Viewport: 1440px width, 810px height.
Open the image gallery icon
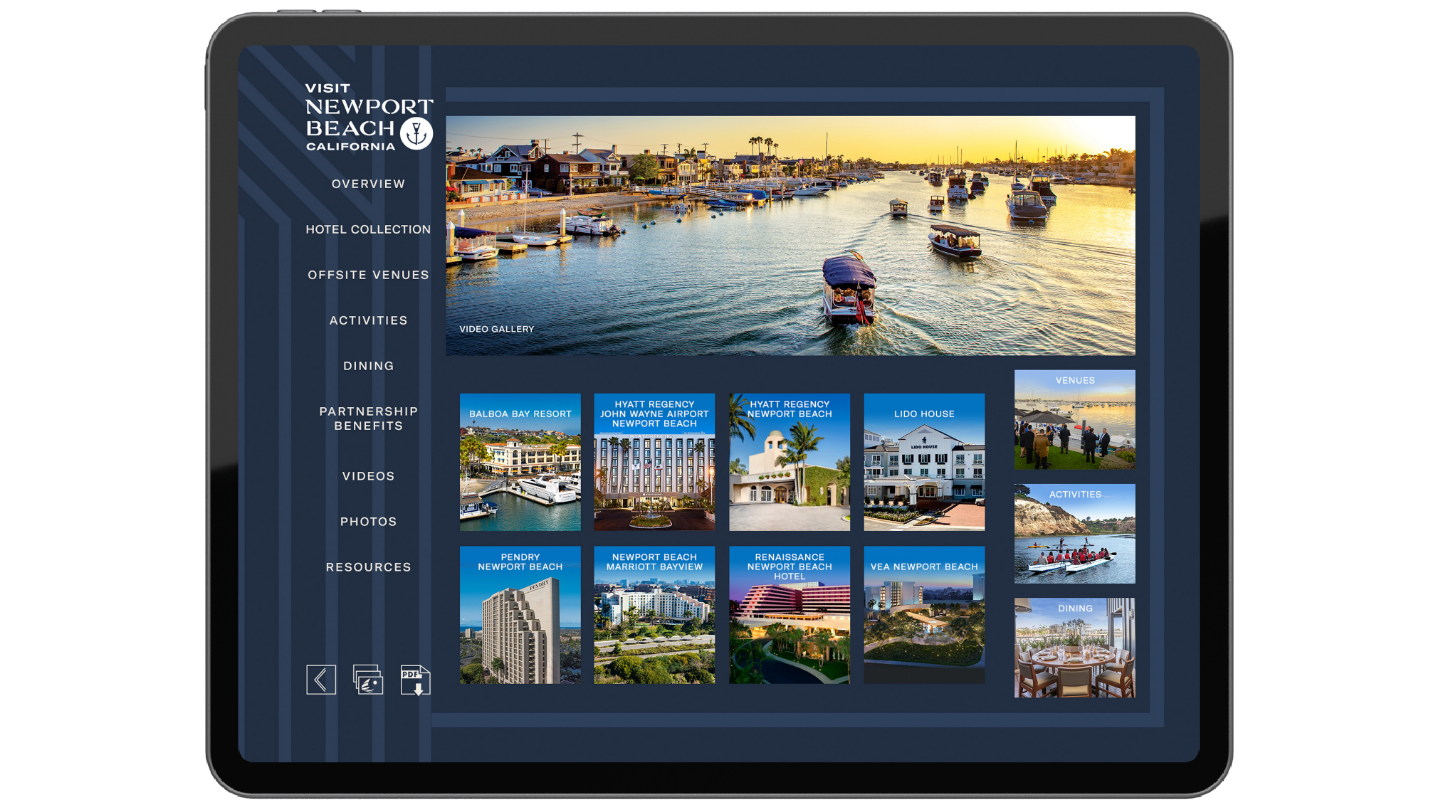368,680
